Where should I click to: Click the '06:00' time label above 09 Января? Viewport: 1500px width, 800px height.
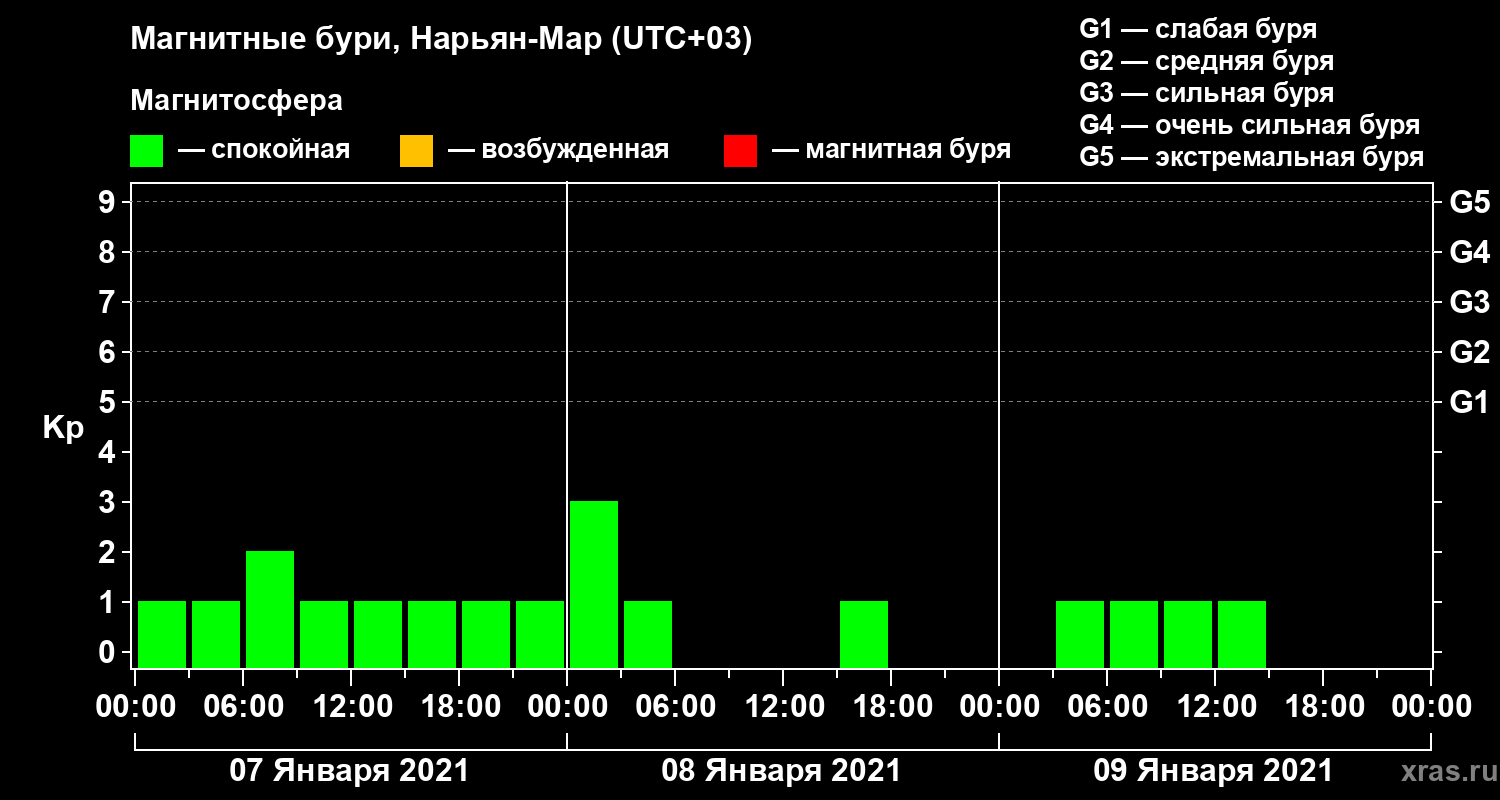tap(1107, 707)
